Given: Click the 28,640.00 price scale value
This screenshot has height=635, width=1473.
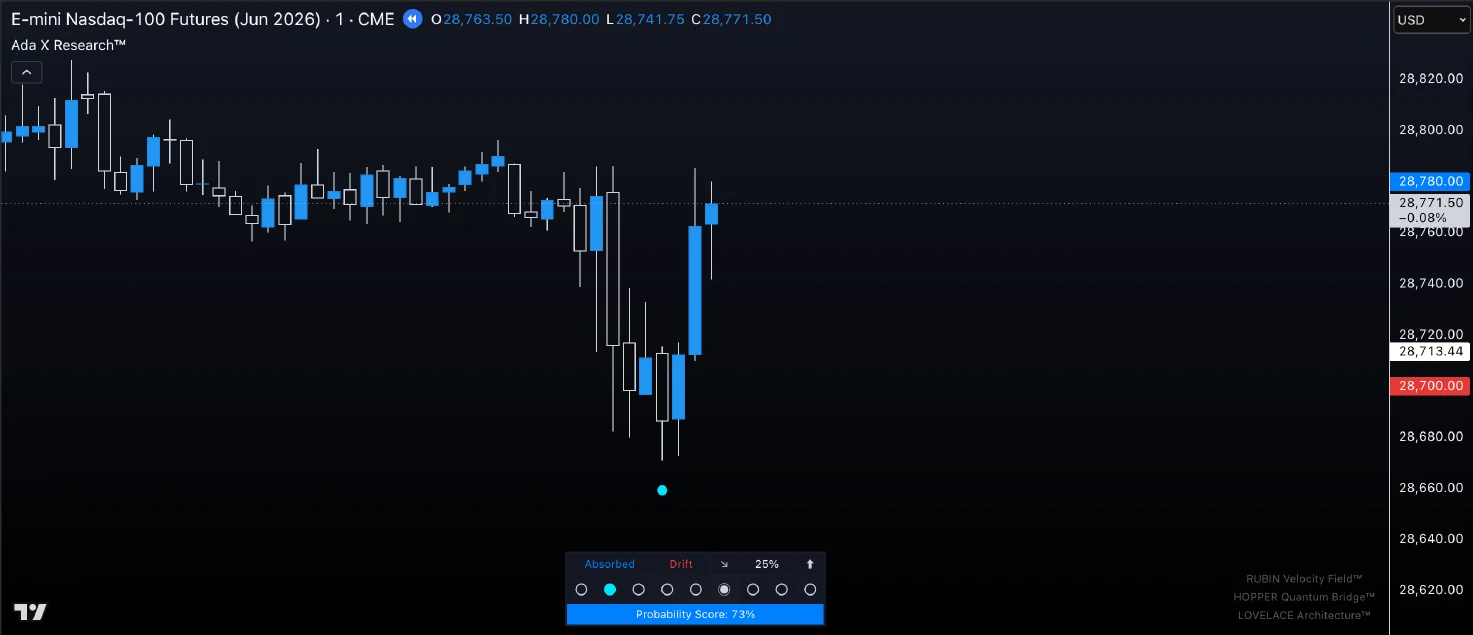Looking at the screenshot, I should (1431, 538).
